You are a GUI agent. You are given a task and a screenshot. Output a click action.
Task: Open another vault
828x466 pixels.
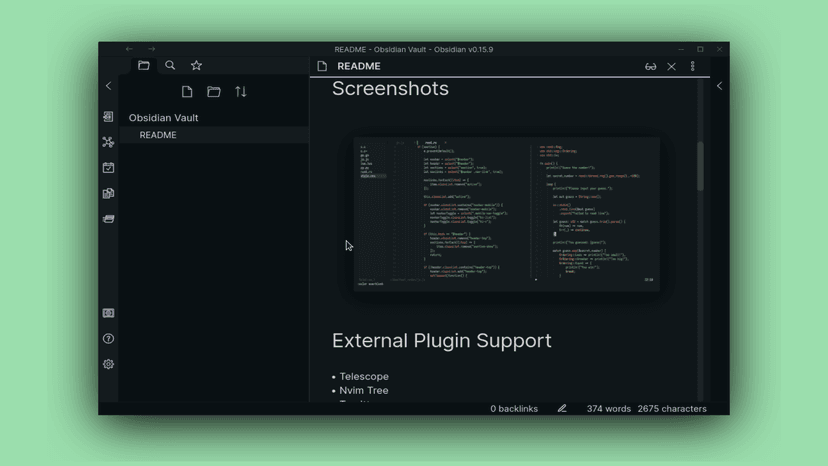click(108, 313)
